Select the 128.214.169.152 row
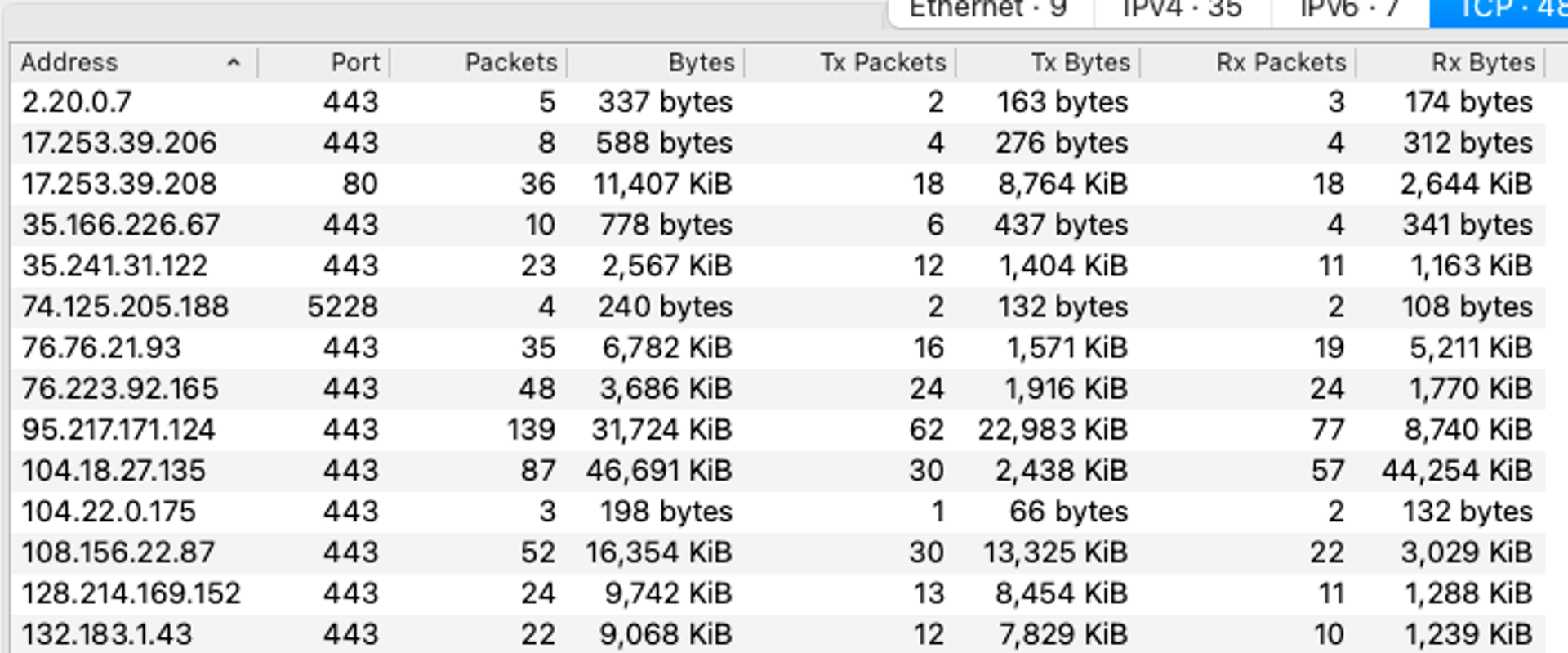 [131, 593]
